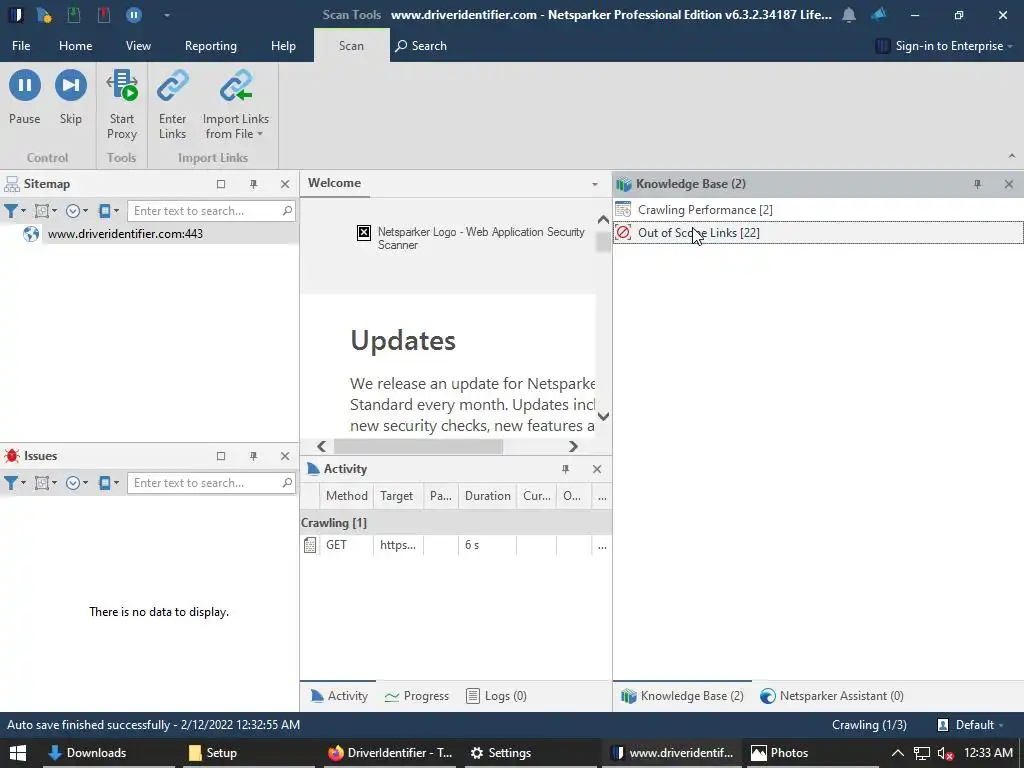Close the Sitemap panel
Viewport: 1024px width, 768px height.
coord(285,184)
